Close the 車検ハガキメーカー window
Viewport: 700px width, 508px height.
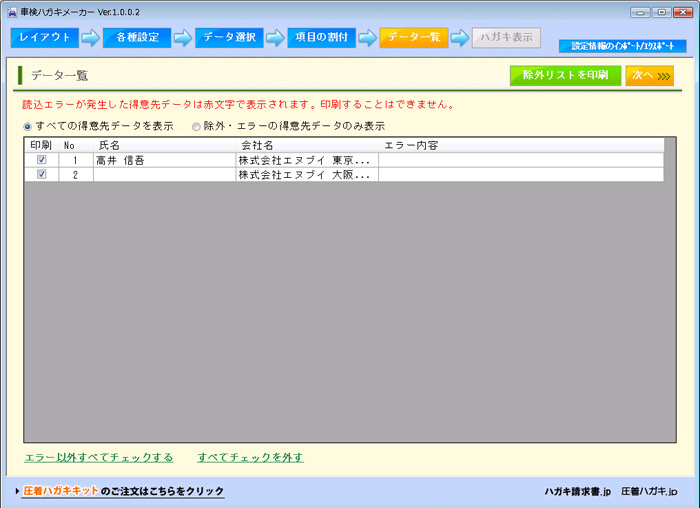coord(683,12)
